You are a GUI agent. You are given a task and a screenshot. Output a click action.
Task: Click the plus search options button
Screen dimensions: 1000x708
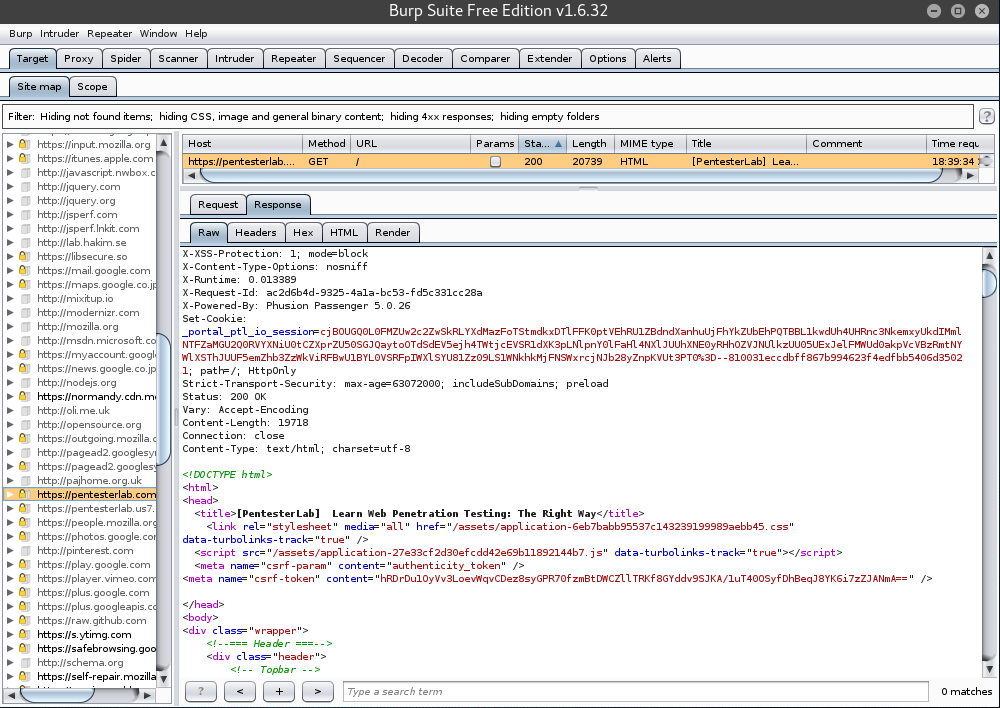tap(279, 691)
